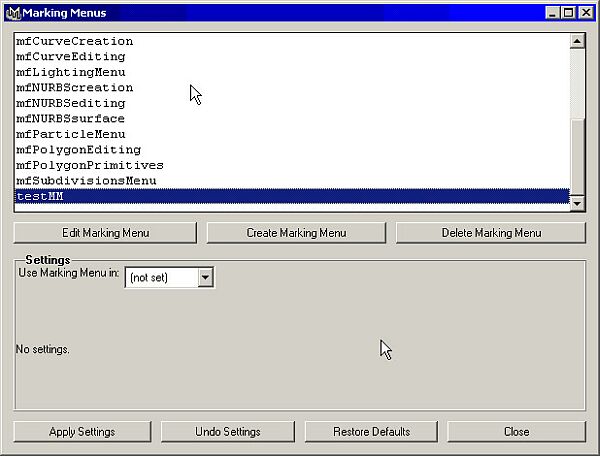Click the Undo Settings button
This screenshot has width=600, height=456.
(226, 432)
